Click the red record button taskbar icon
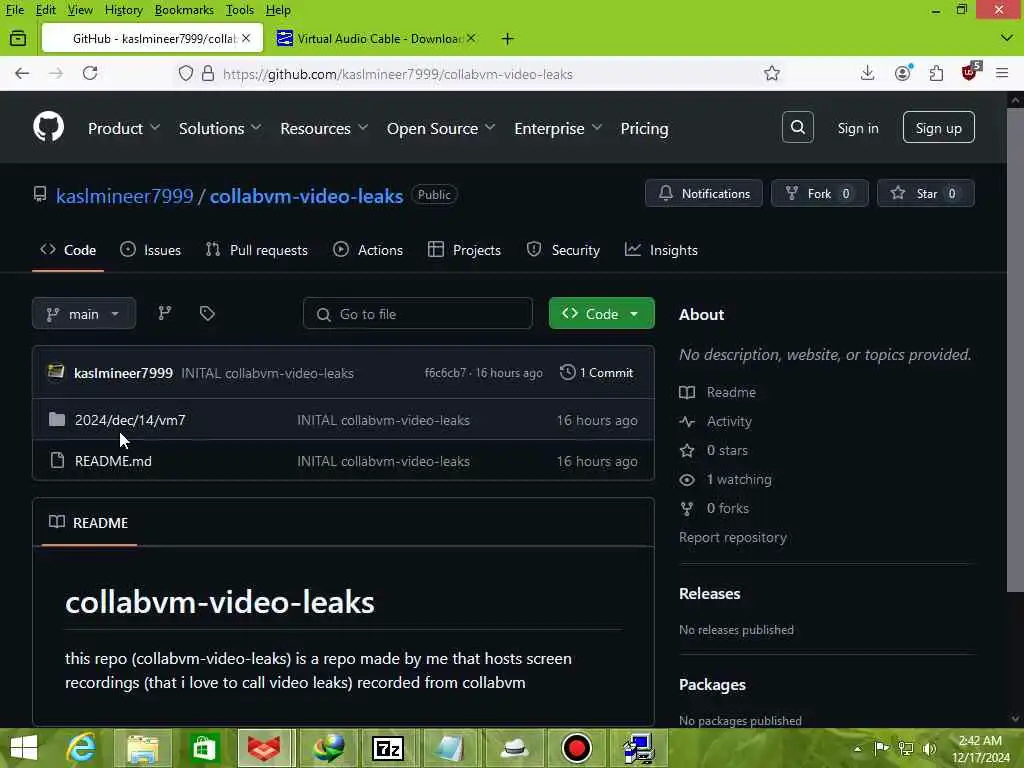 [576, 748]
